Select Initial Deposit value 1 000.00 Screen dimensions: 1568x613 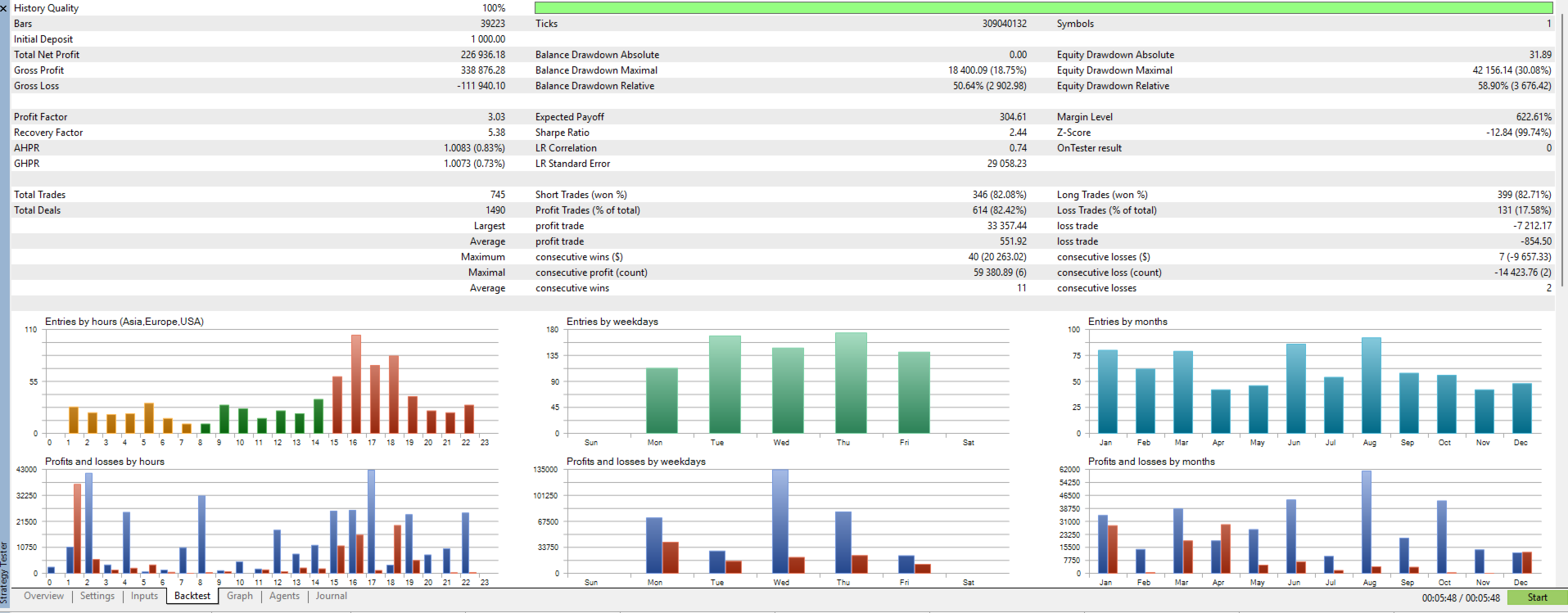tap(488, 39)
